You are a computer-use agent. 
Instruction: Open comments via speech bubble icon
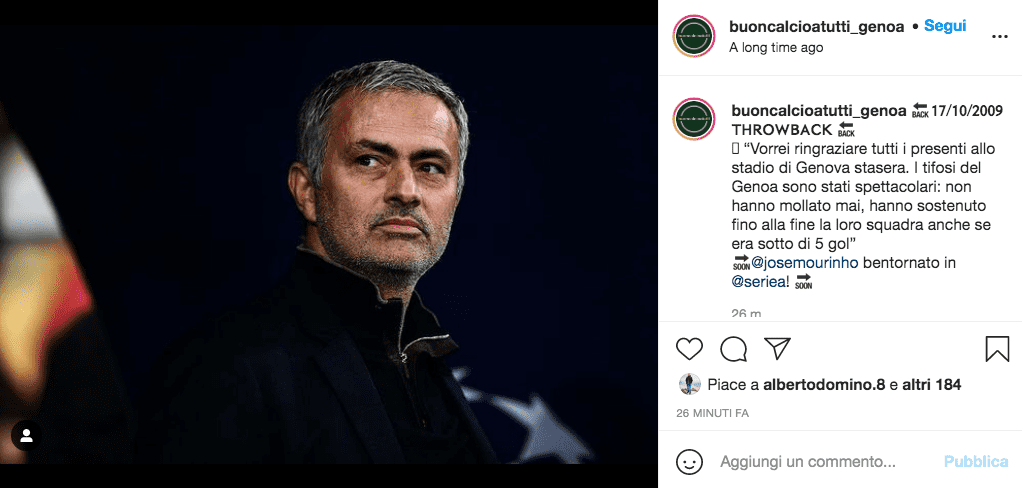click(734, 348)
